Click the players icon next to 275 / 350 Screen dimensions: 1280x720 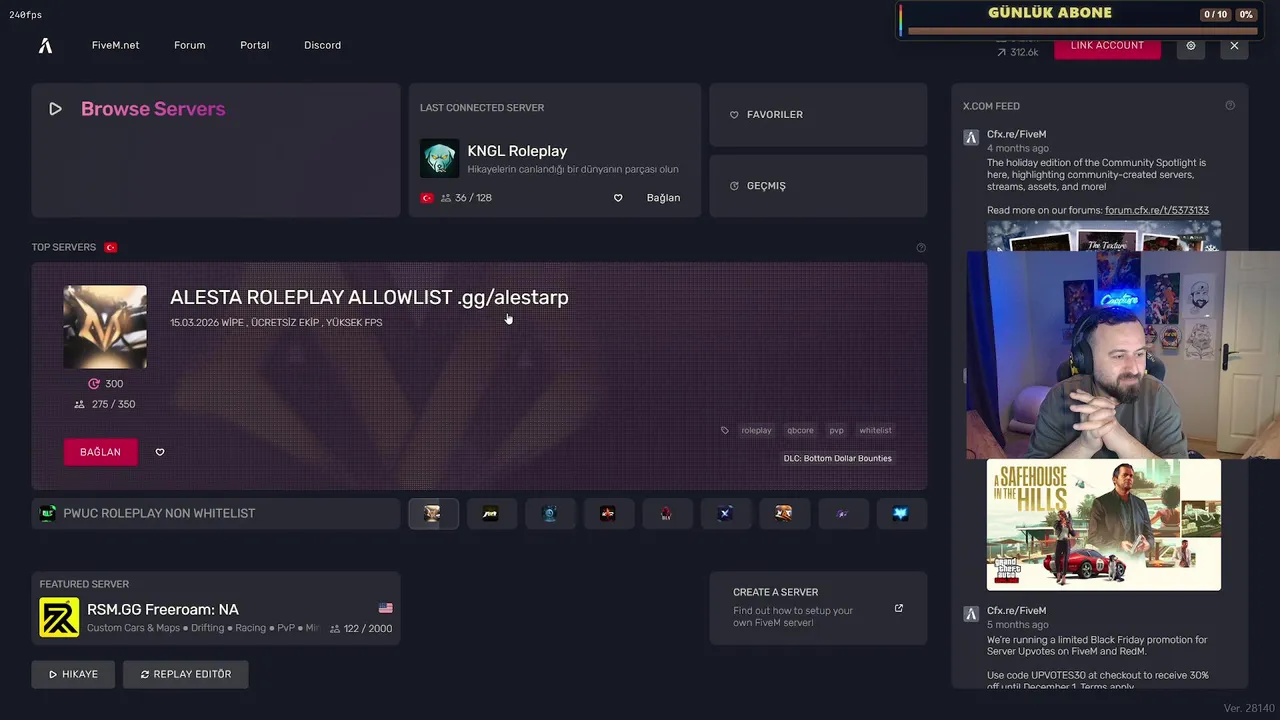pos(80,404)
